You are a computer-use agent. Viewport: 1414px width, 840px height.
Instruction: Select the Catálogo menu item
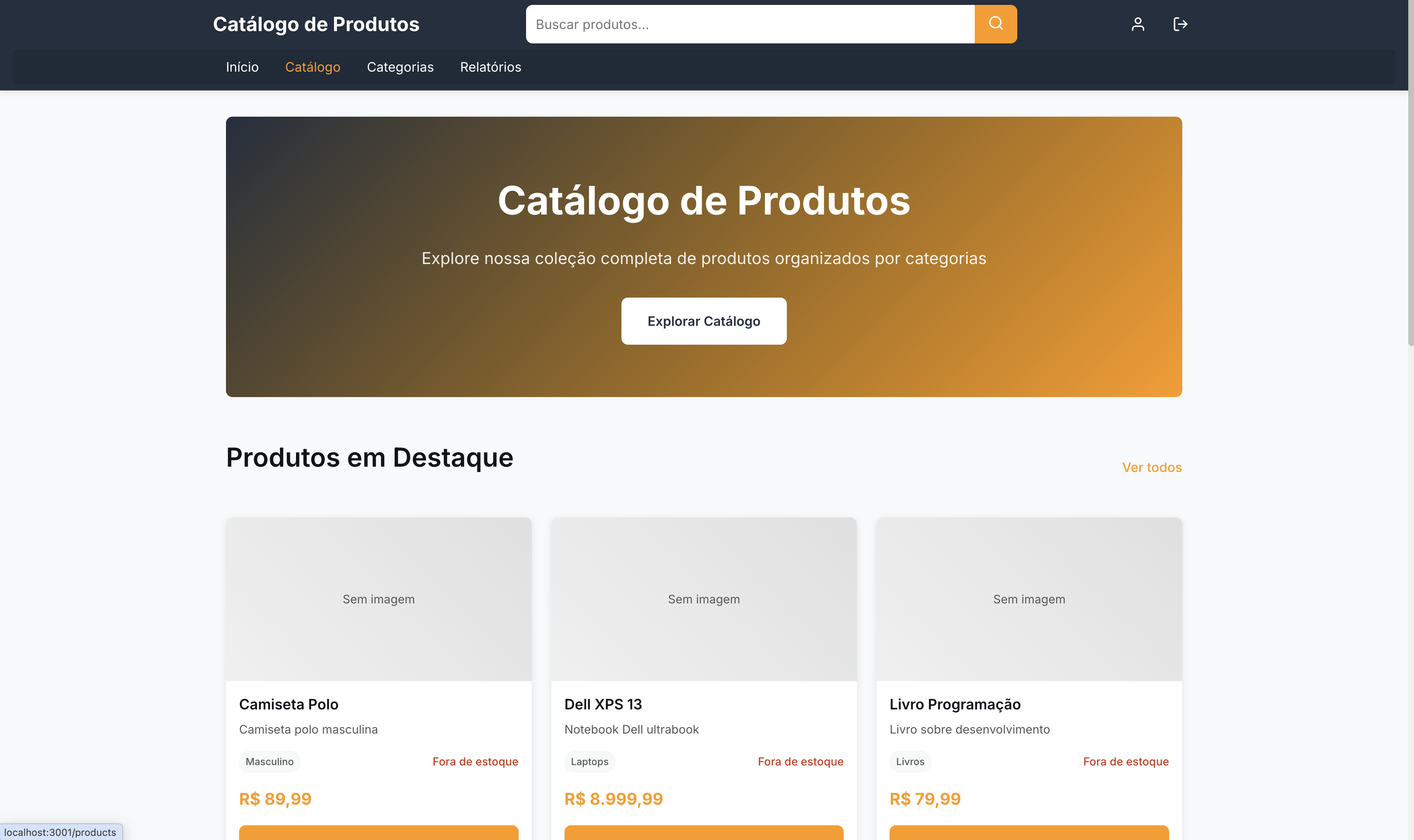pyautogui.click(x=312, y=67)
